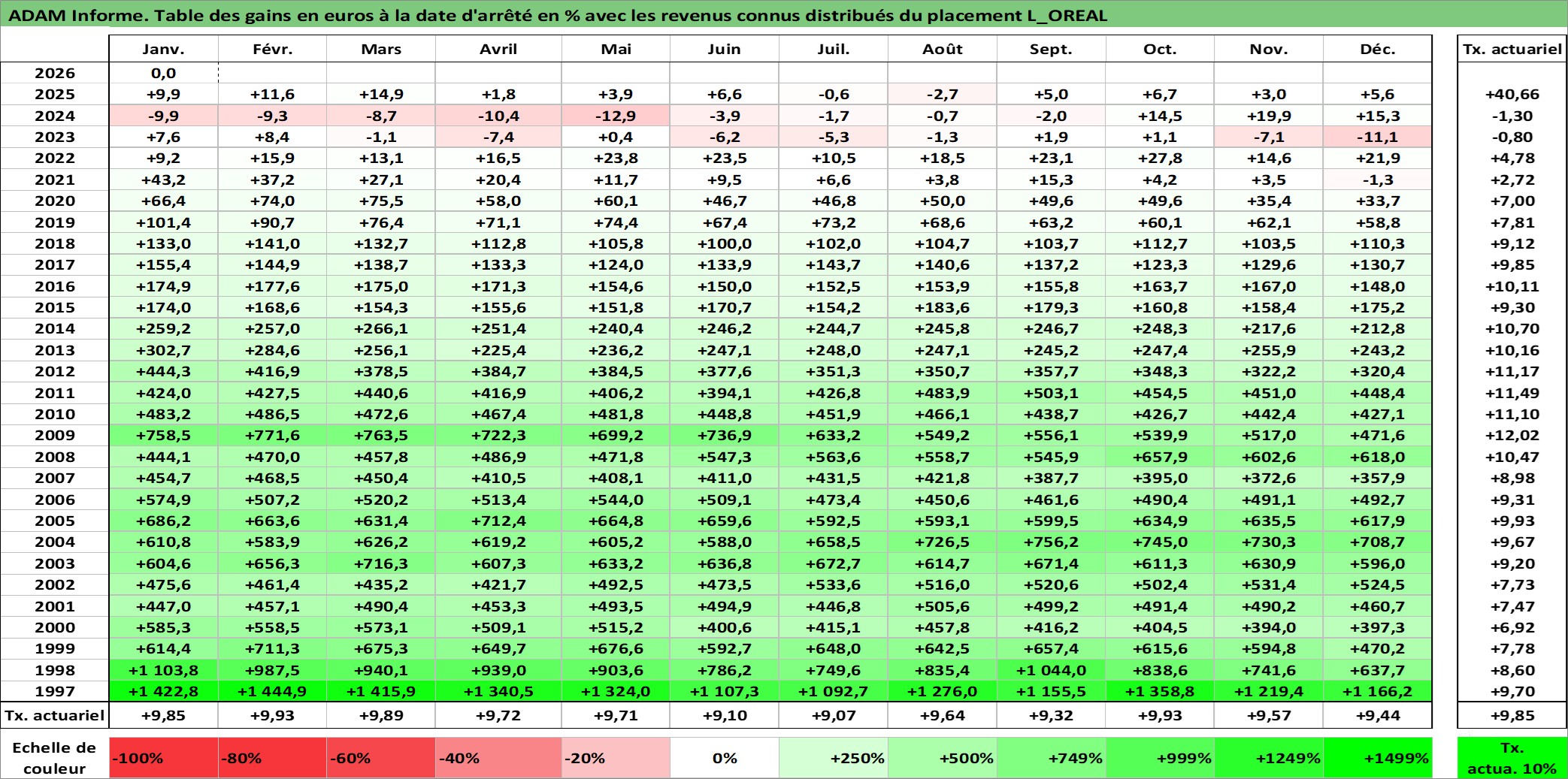
Task: Click the Févr. column header
Action: [x=272, y=49]
